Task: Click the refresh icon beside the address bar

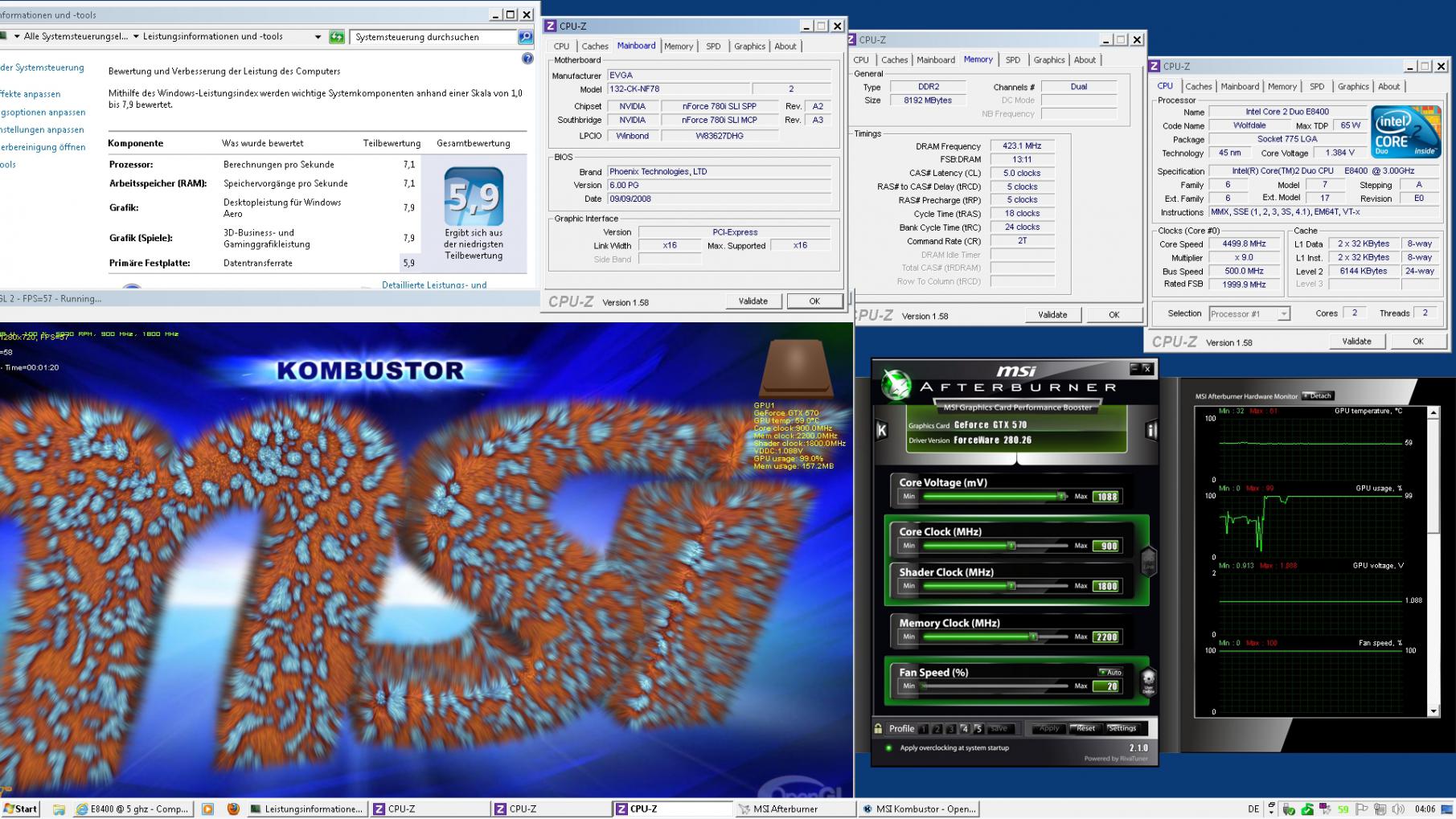Action: [337, 37]
